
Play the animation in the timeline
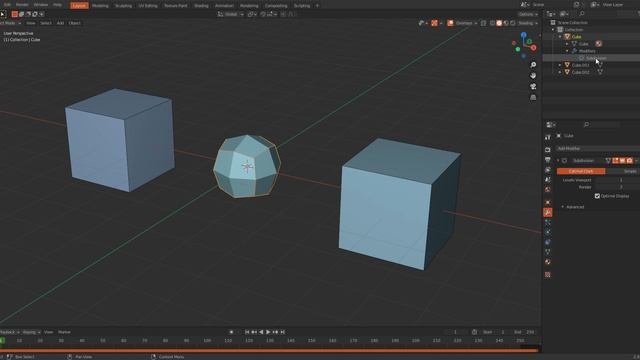268,332
